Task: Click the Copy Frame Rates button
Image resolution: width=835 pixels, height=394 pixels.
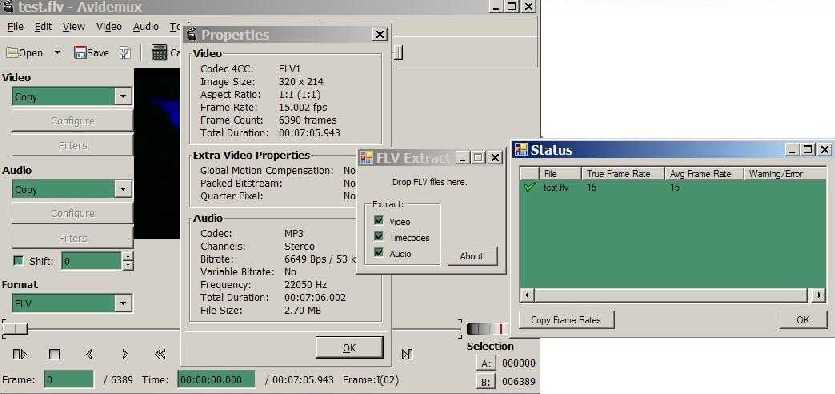Action: [566, 320]
